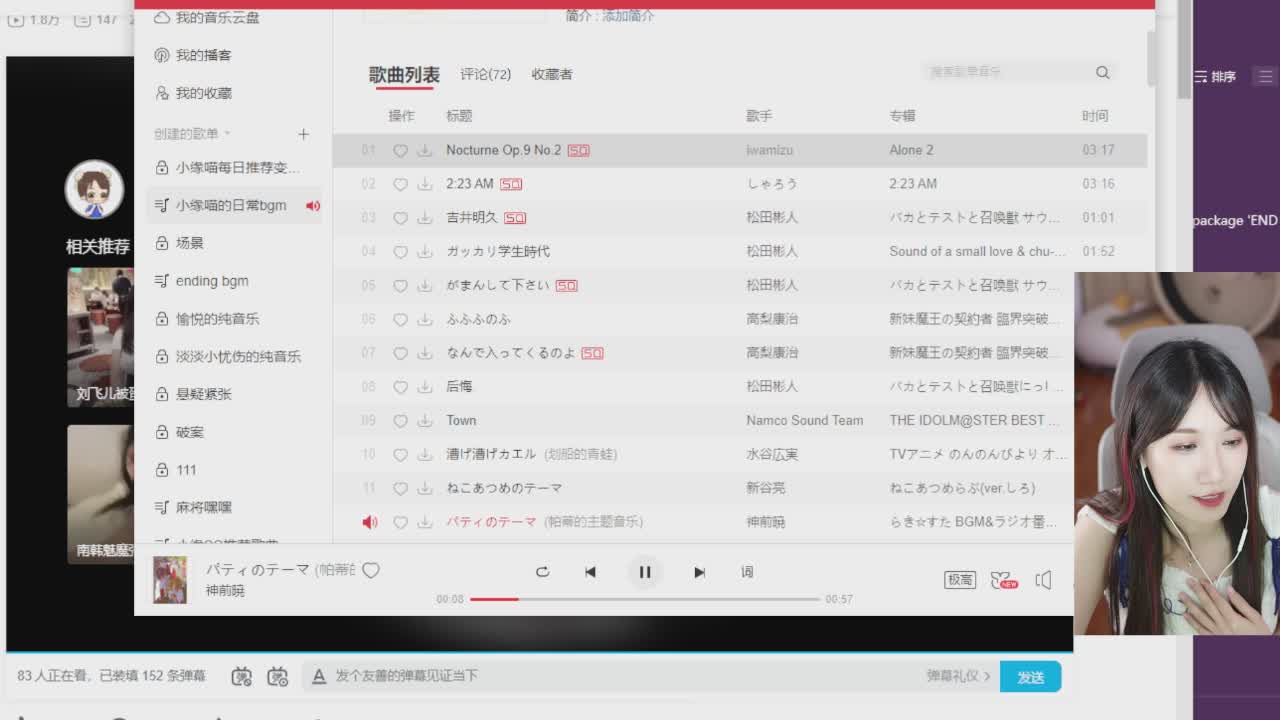Focus the playlist search field

pyautogui.click(x=1007, y=72)
